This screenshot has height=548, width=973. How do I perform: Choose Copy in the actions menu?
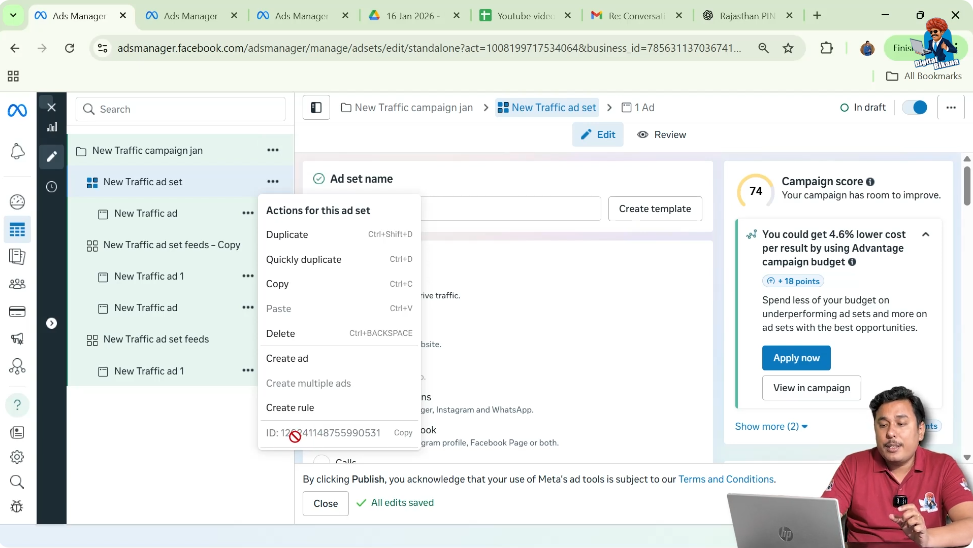pos(339,284)
